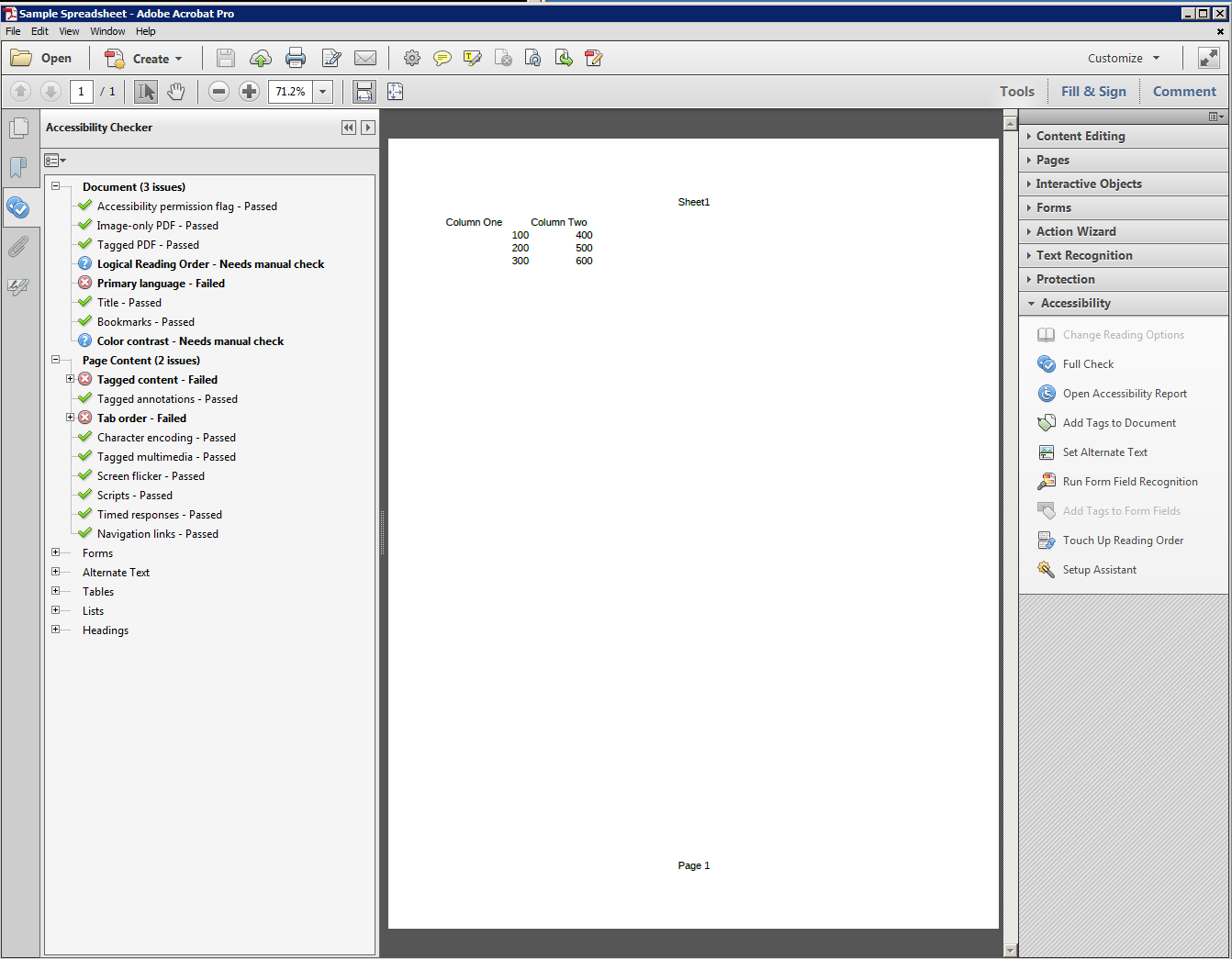Expand the Protection tools section

click(1124, 279)
